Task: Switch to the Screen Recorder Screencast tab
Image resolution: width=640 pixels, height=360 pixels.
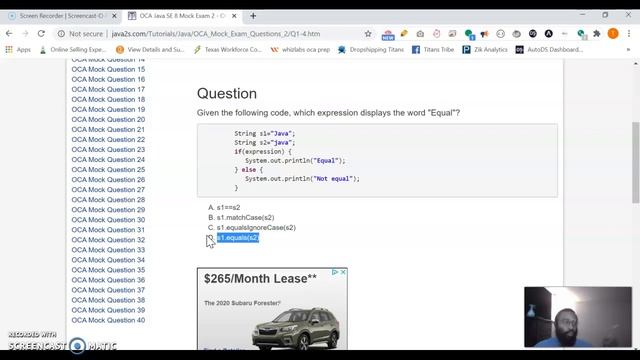Action: (60, 16)
